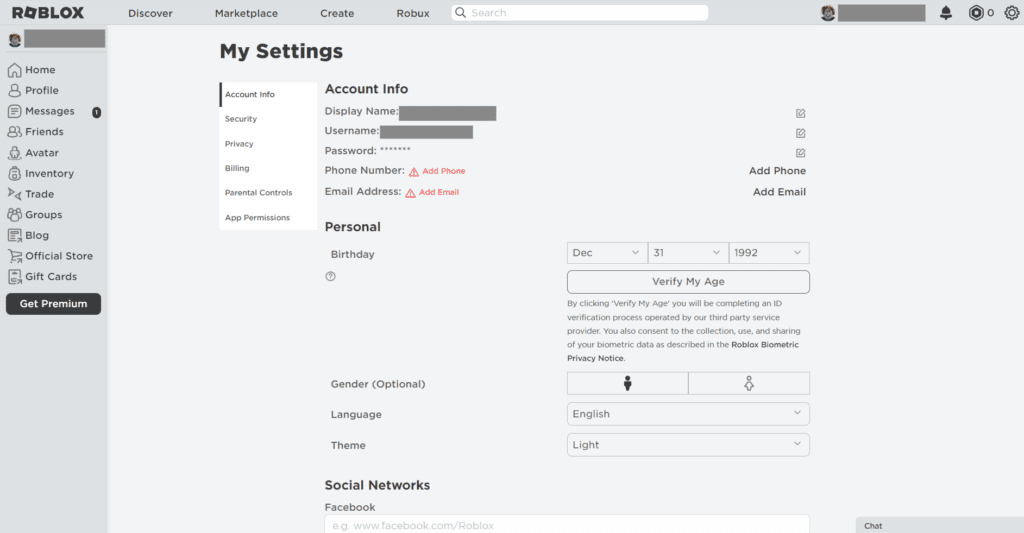Click the phone number warning icon
Viewport: 1024px width, 533px height.
[x=414, y=172]
